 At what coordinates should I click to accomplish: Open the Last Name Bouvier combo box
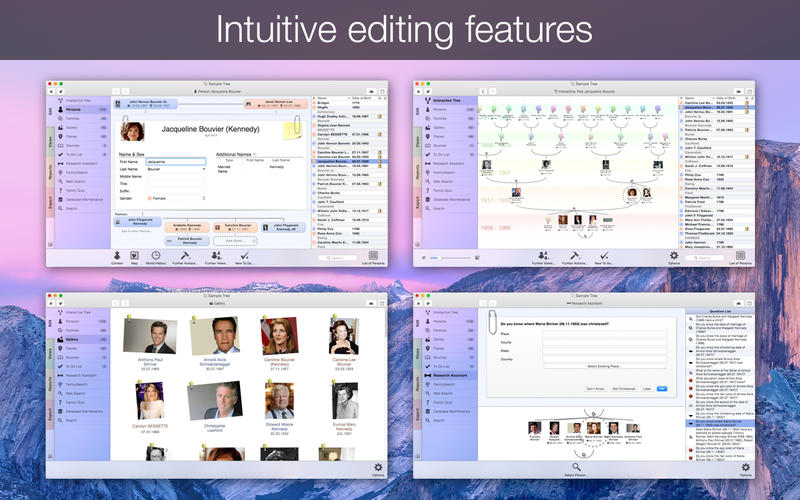pyautogui.click(x=176, y=169)
